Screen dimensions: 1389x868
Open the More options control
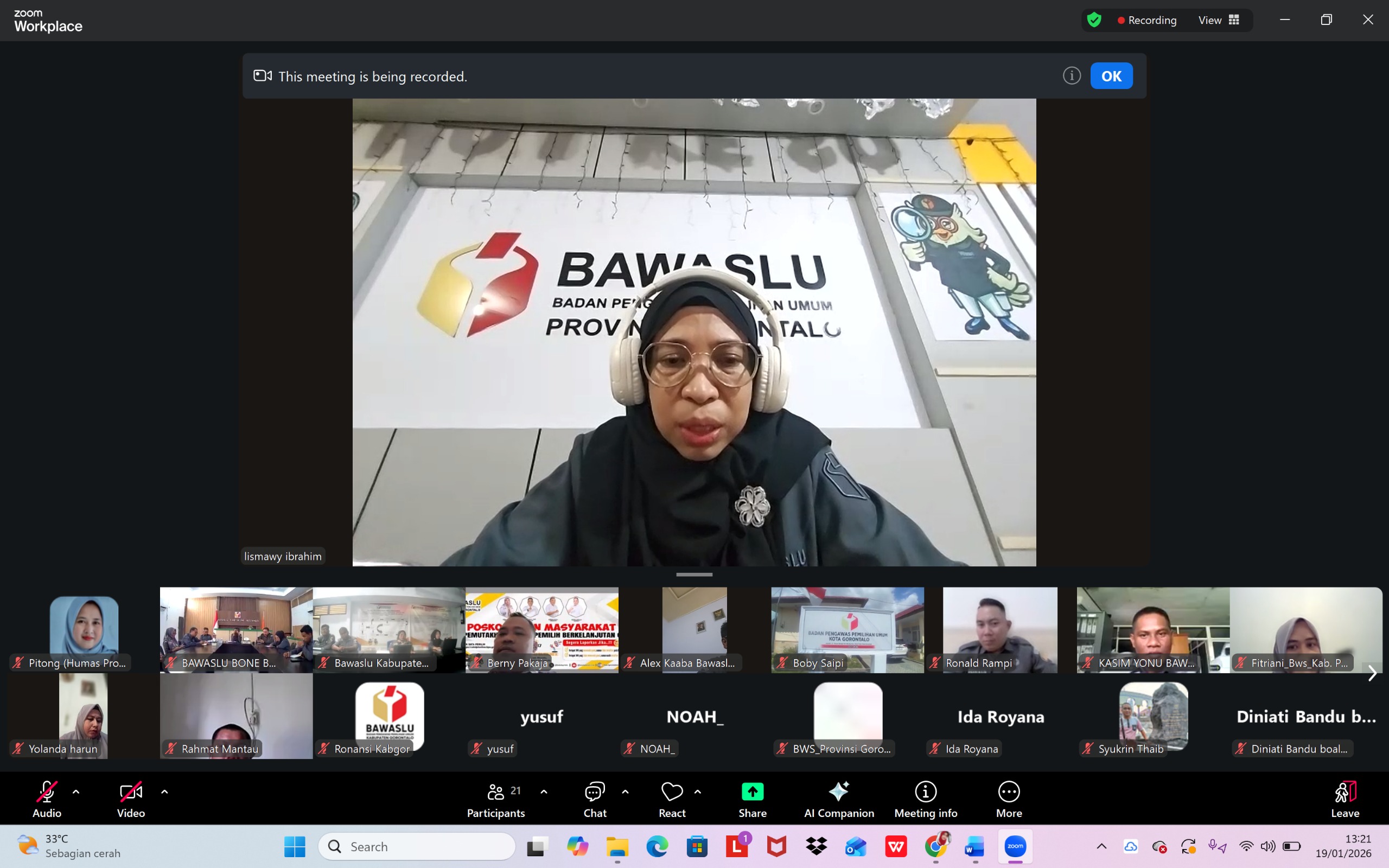pos(1009,798)
